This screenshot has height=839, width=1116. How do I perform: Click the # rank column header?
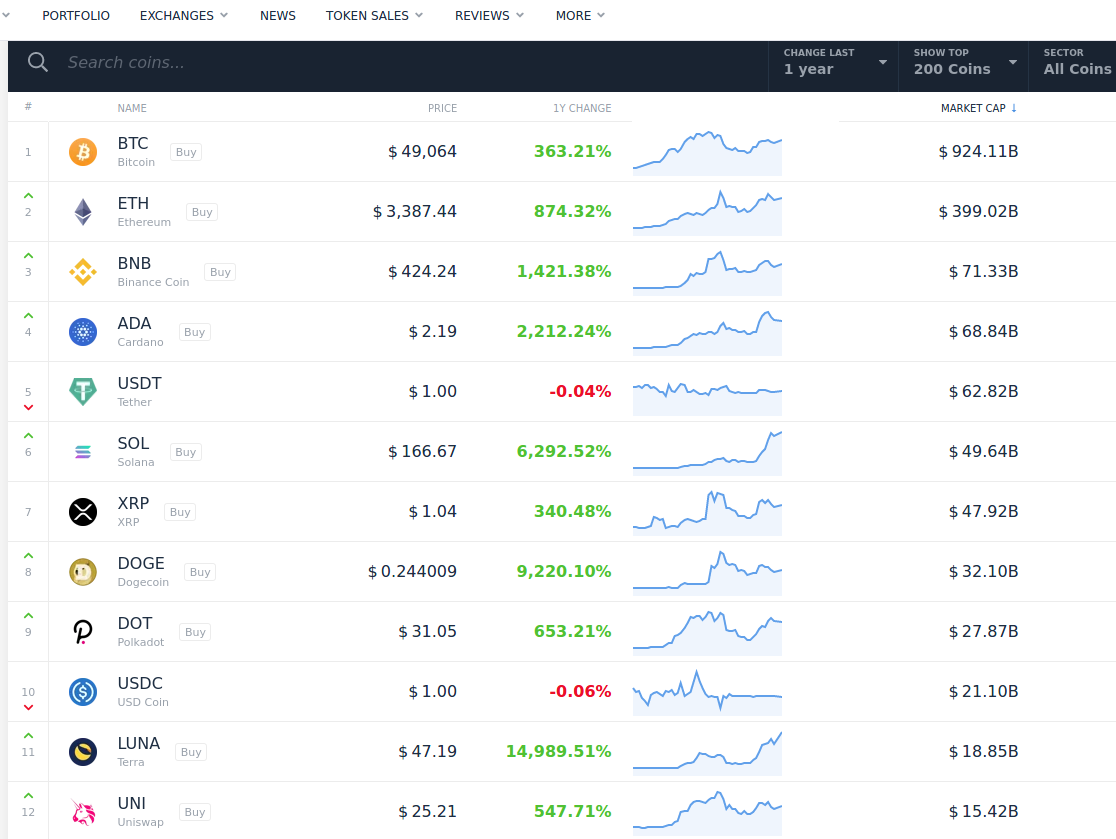coord(28,107)
